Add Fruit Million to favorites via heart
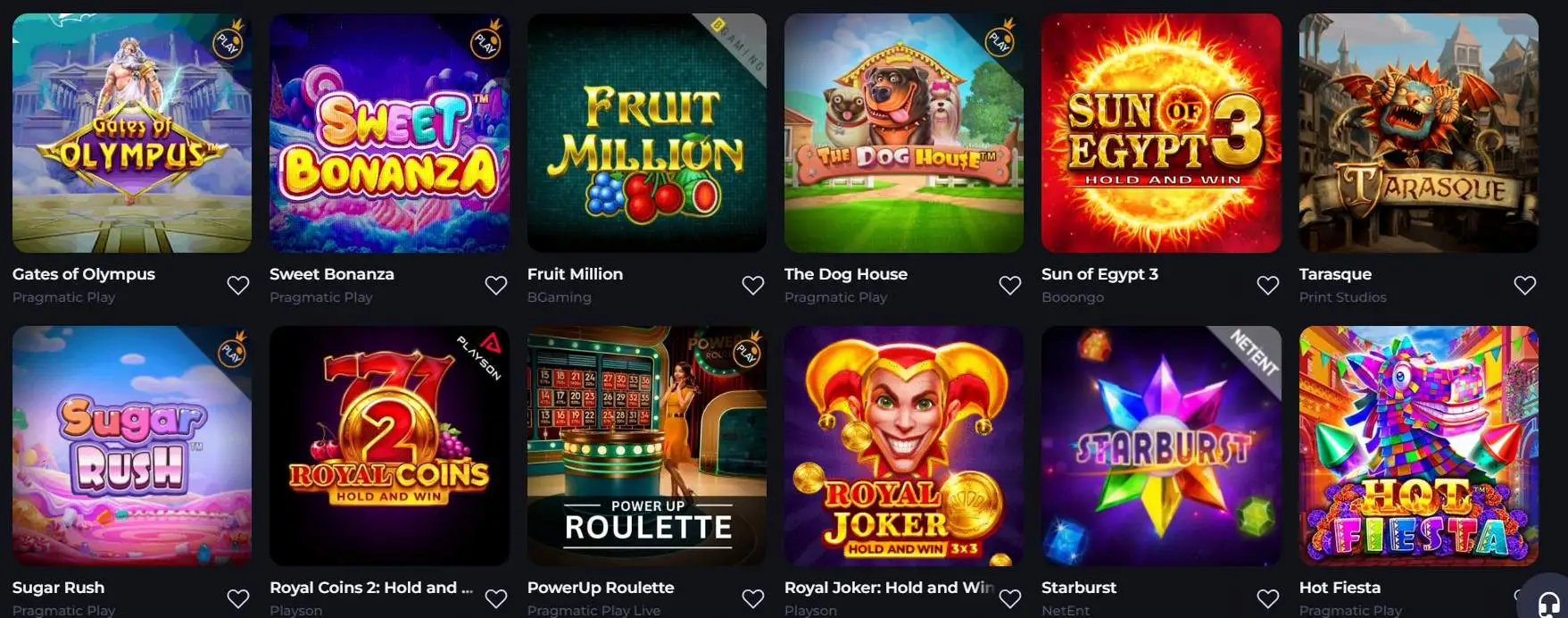 click(x=753, y=285)
